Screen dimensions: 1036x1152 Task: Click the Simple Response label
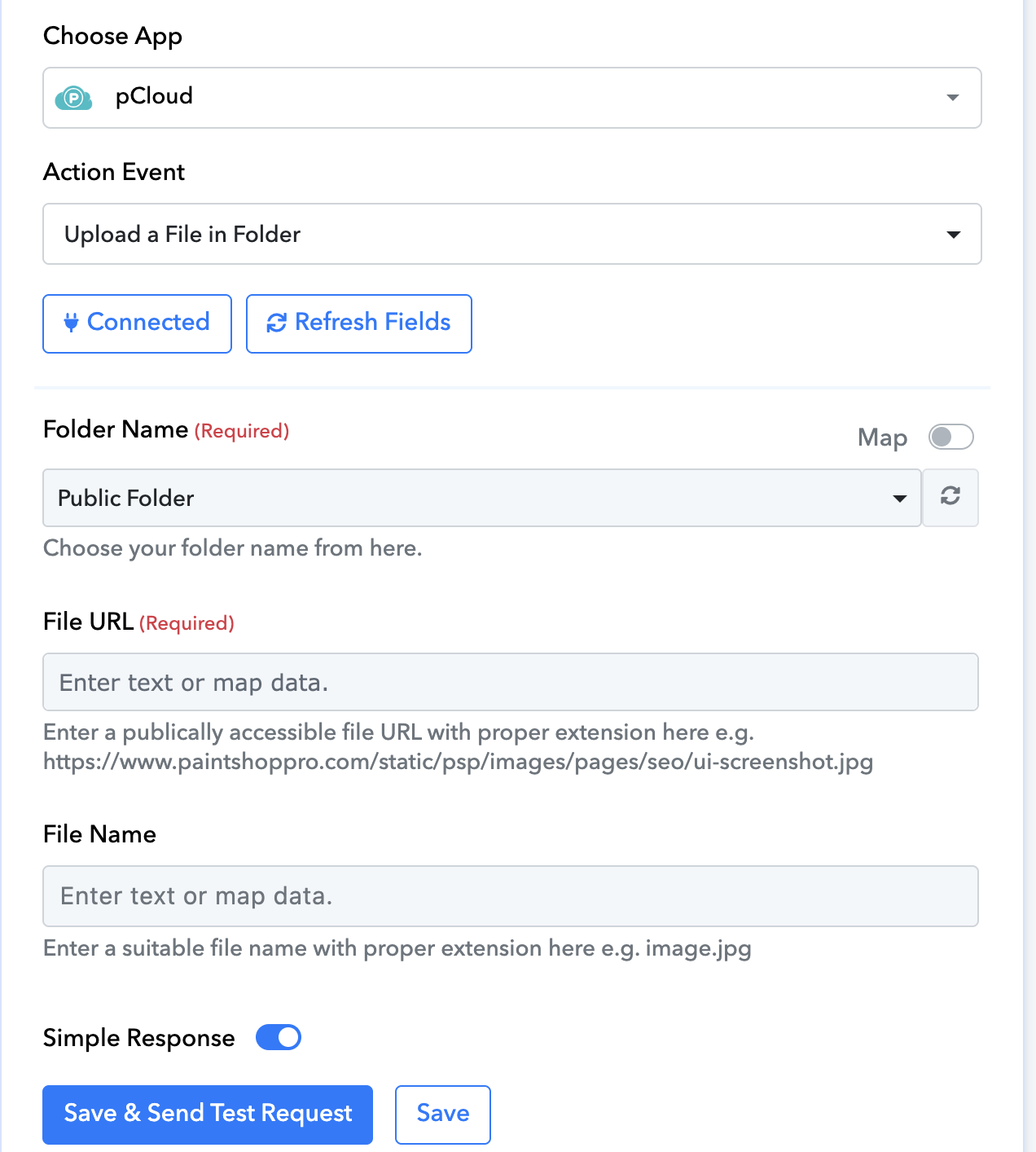(x=139, y=1038)
